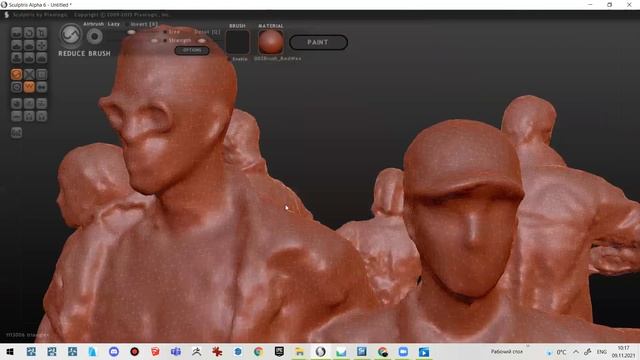640x360 pixels.
Task: Expand the system tray hidden icons chevron
Action: click(576, 352)
